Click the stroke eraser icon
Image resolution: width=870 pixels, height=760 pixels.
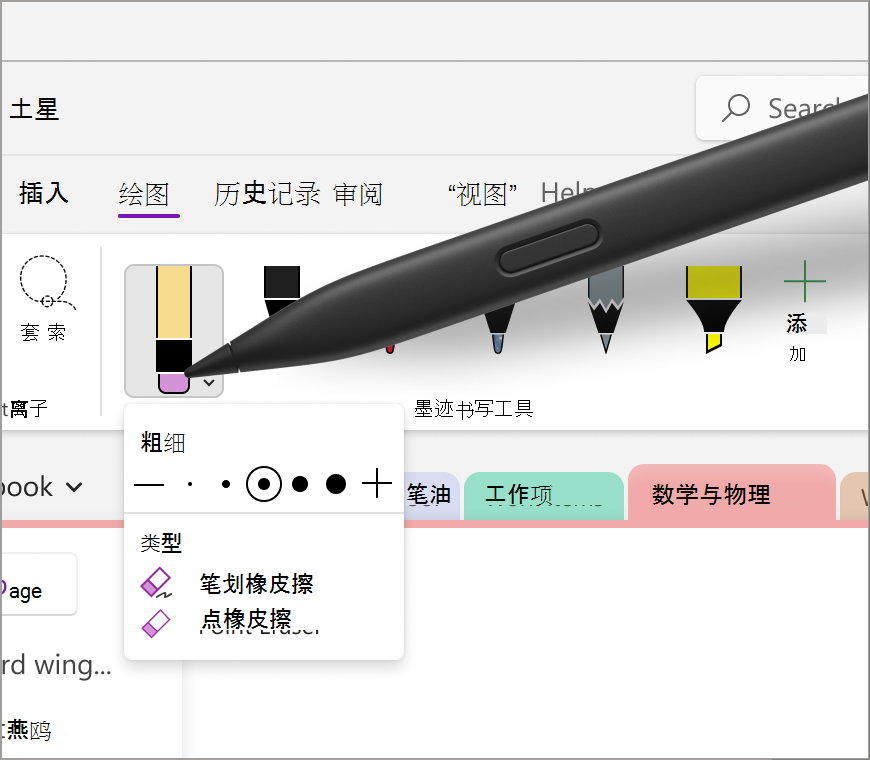[156, 583]
